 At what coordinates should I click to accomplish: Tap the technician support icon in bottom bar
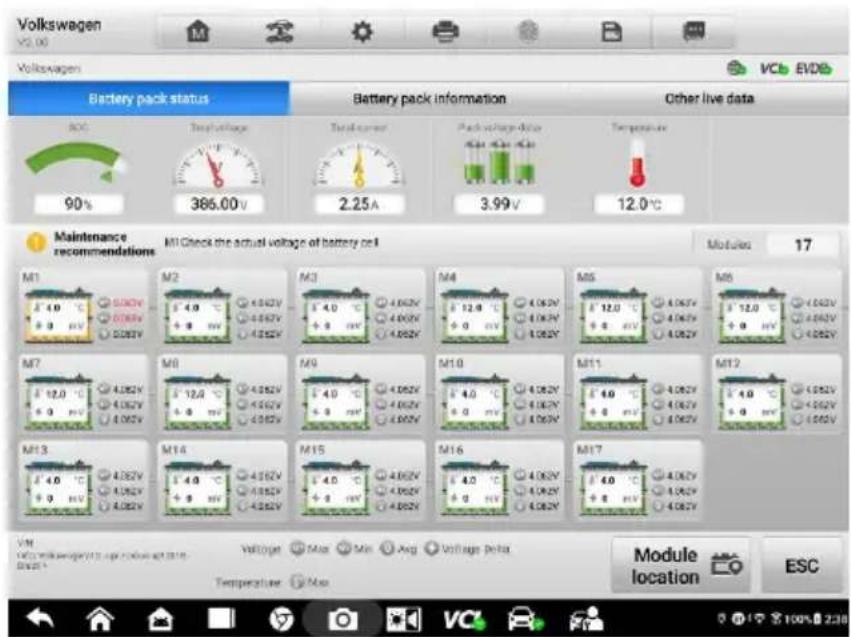586,619
